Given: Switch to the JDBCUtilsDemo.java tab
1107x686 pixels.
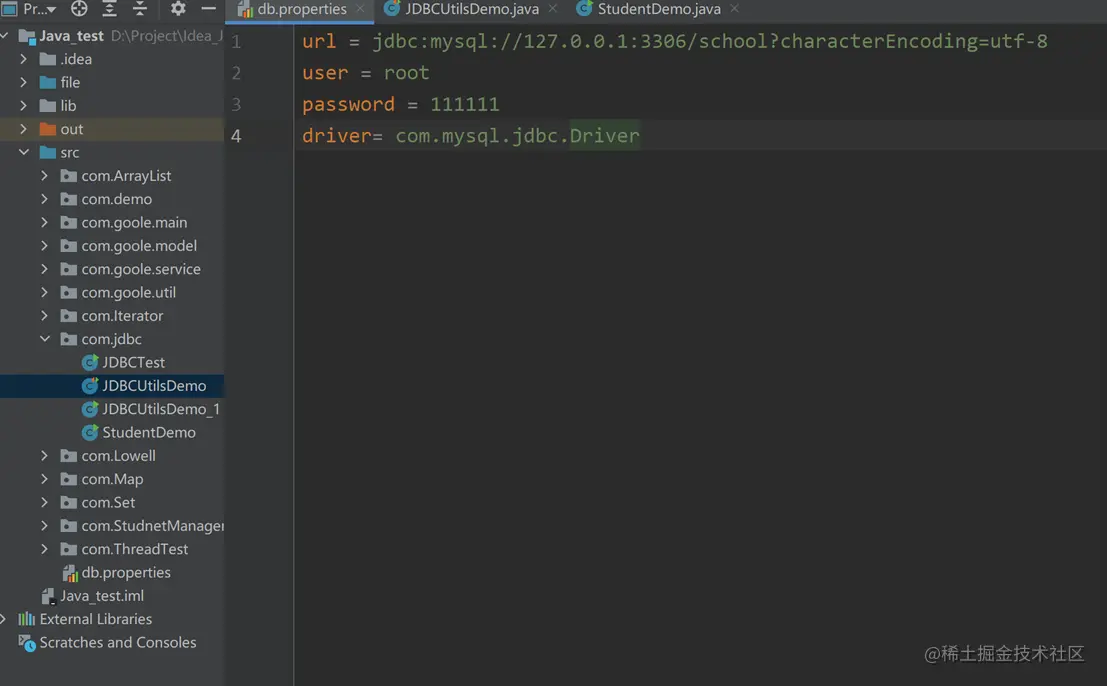Looking at the screenshot, I should [x=472, y=9].
